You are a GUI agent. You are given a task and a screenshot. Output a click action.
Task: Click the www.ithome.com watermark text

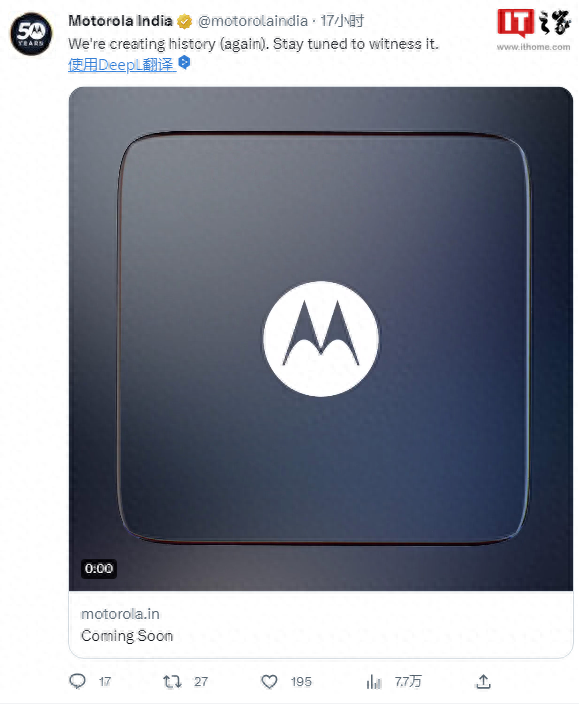(x=534, y=47)
